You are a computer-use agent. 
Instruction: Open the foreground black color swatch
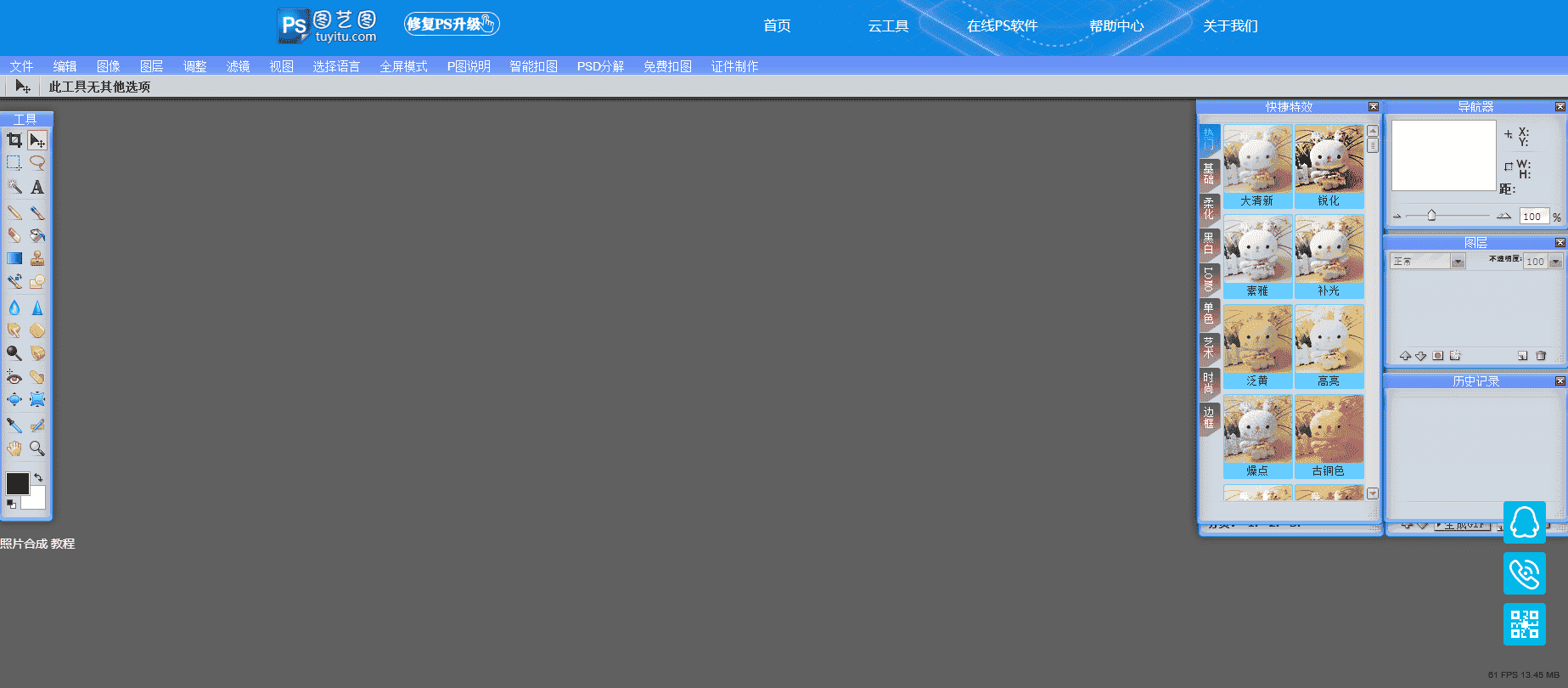pos(17,483)
